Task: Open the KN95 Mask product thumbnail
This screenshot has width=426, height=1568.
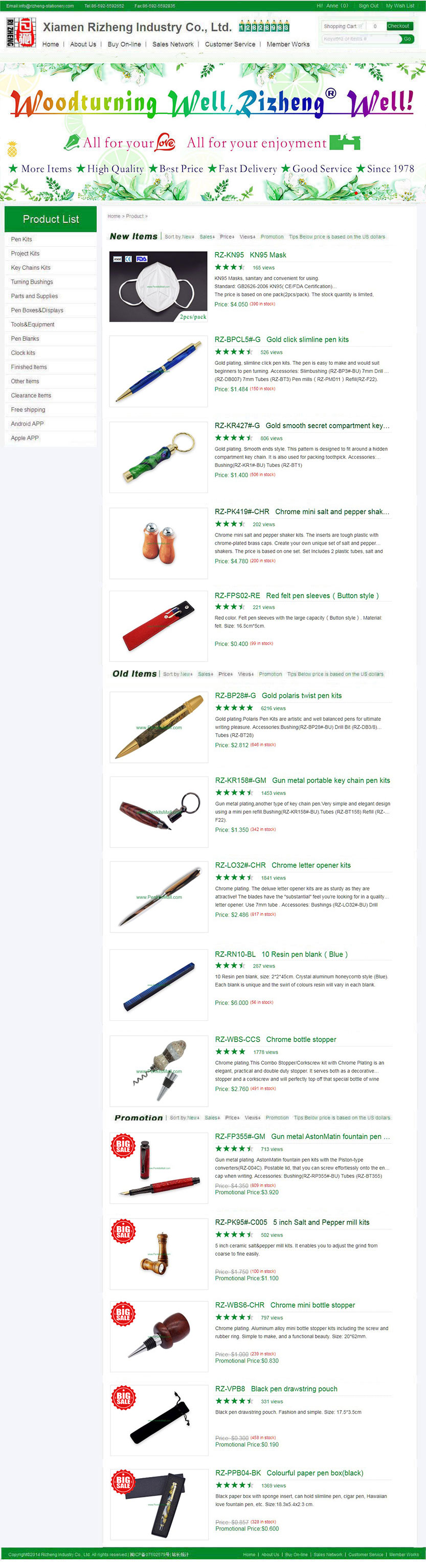Action: click(159, 287)
